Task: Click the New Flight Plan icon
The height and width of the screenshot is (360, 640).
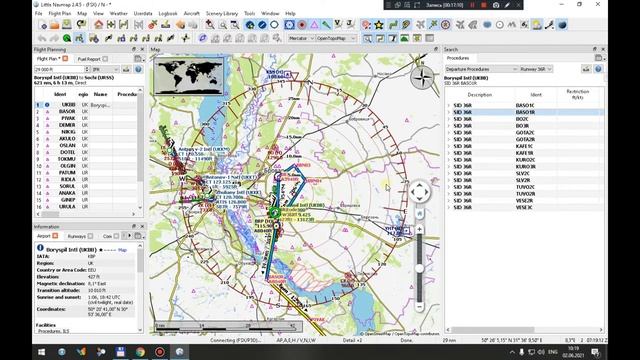Action: (43, 25)
